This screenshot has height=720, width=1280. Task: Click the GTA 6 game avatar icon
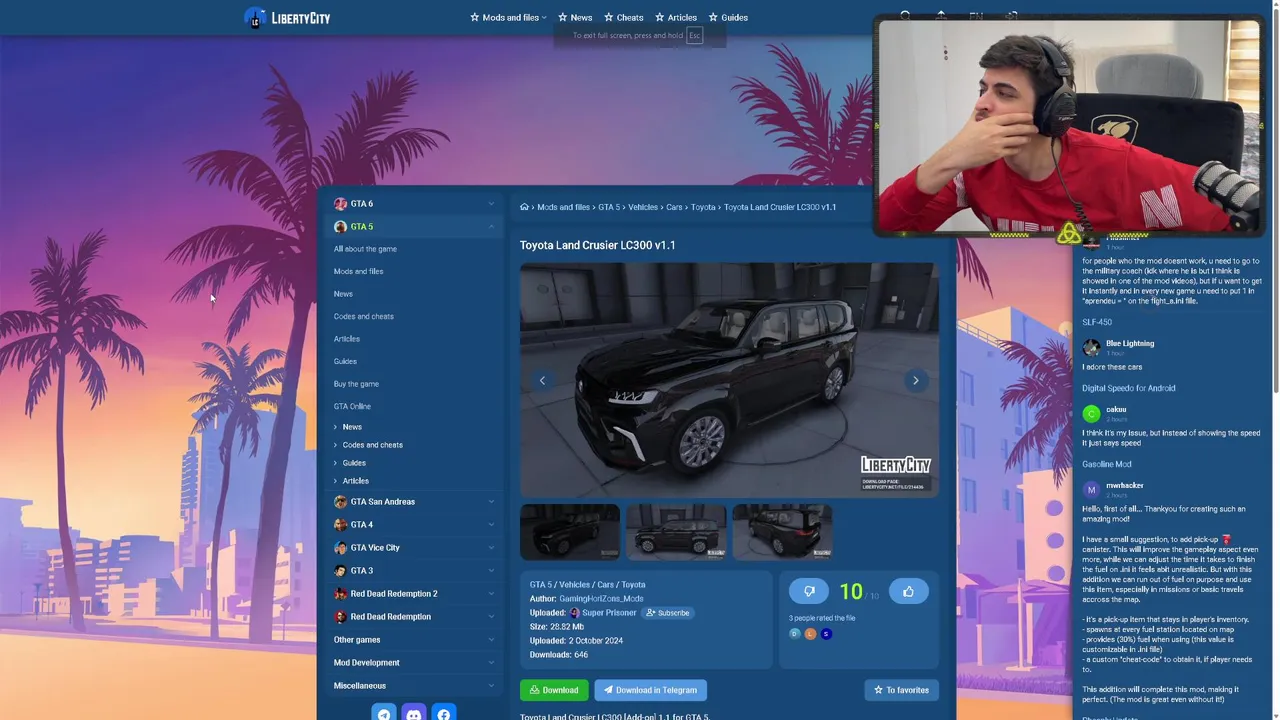coord(340,203)
